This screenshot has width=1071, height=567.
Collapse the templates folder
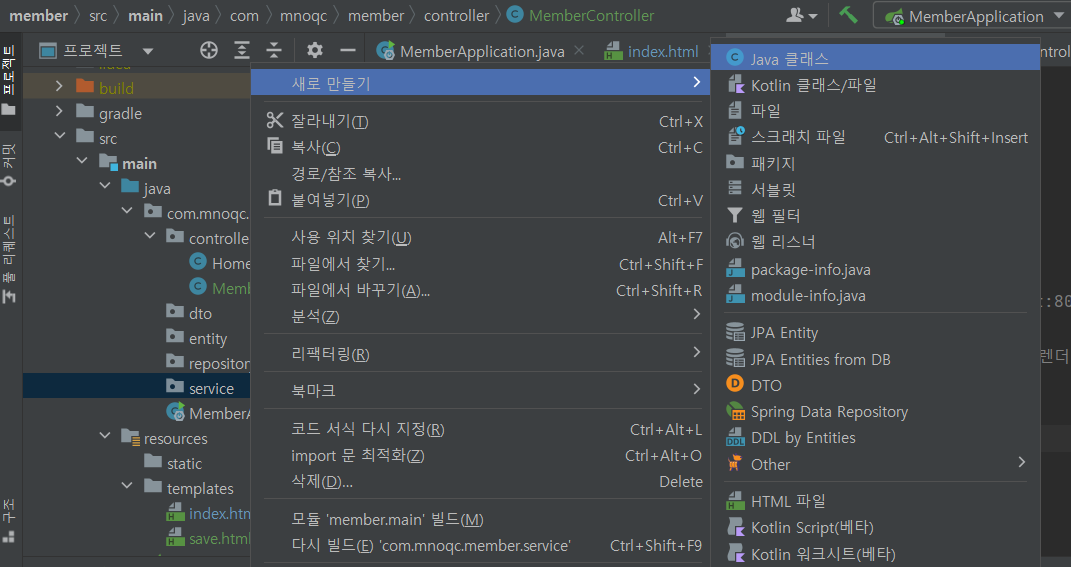pyautogui.click(x=127, y=486)
